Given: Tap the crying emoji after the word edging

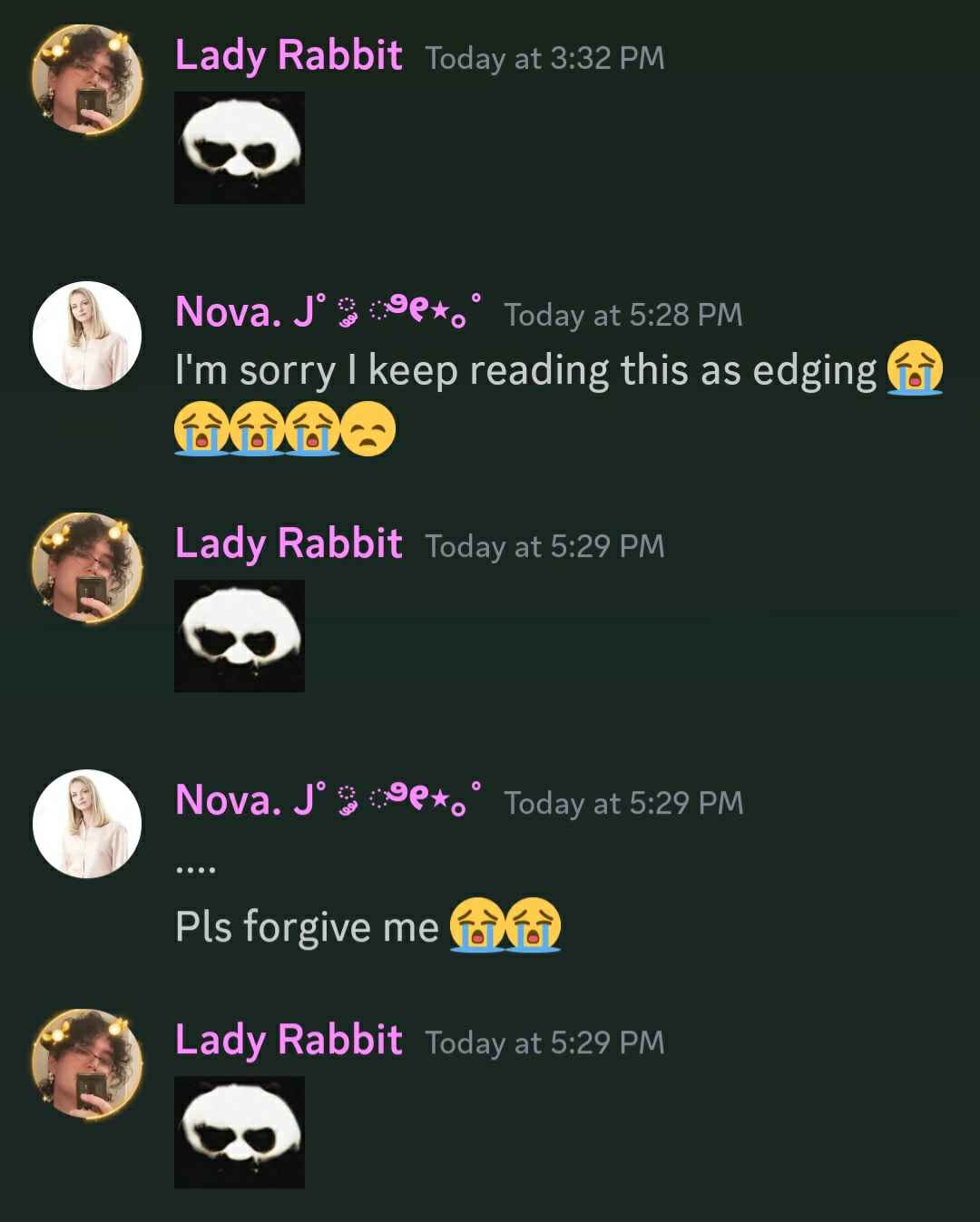Looking at the screenshot, I should pos(915,369).
